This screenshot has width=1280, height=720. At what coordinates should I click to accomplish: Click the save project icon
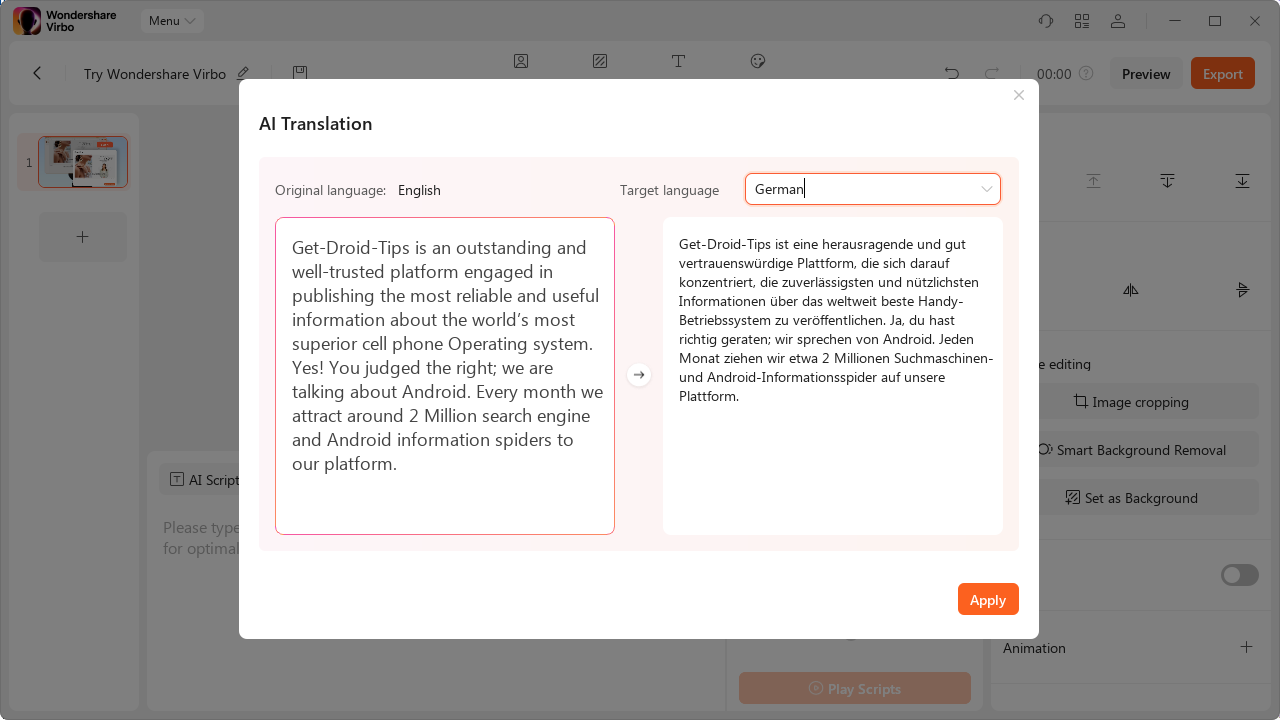[x=299, y=73]
